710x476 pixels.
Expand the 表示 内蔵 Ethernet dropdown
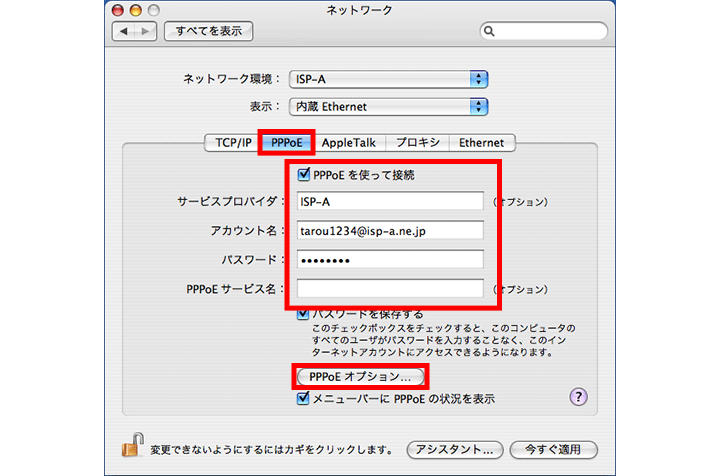click(387, 106)
